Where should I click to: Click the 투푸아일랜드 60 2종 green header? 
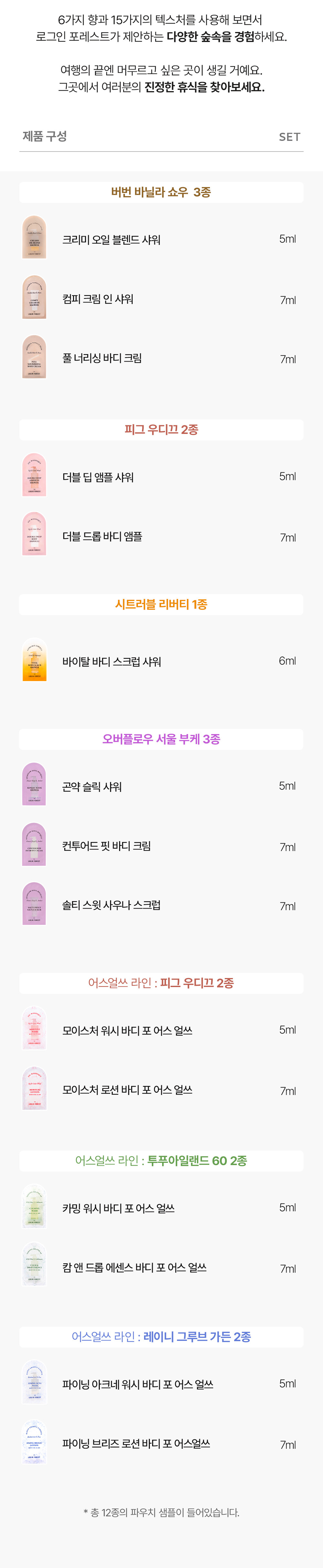coord(161,1161)
